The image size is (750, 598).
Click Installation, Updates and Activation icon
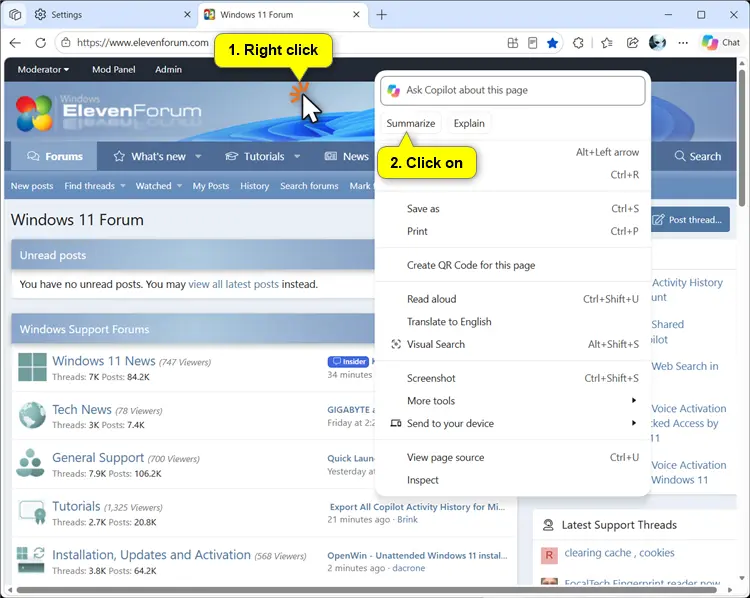pos(31,560)
